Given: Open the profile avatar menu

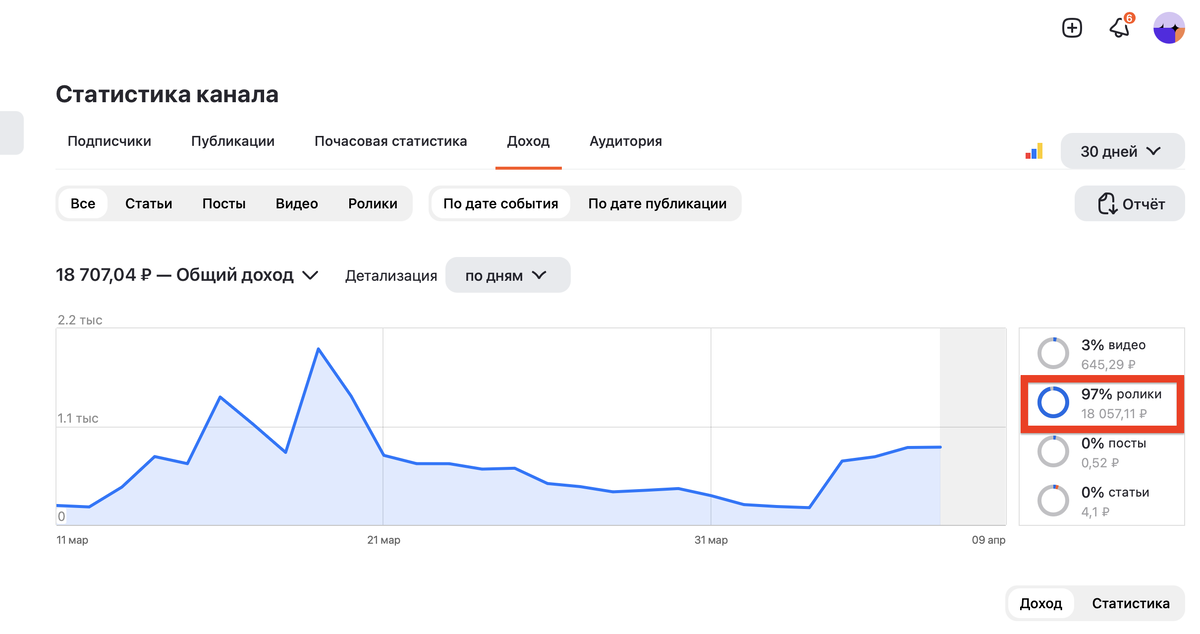Looking at the screenshot, I should coord(1168,28).
